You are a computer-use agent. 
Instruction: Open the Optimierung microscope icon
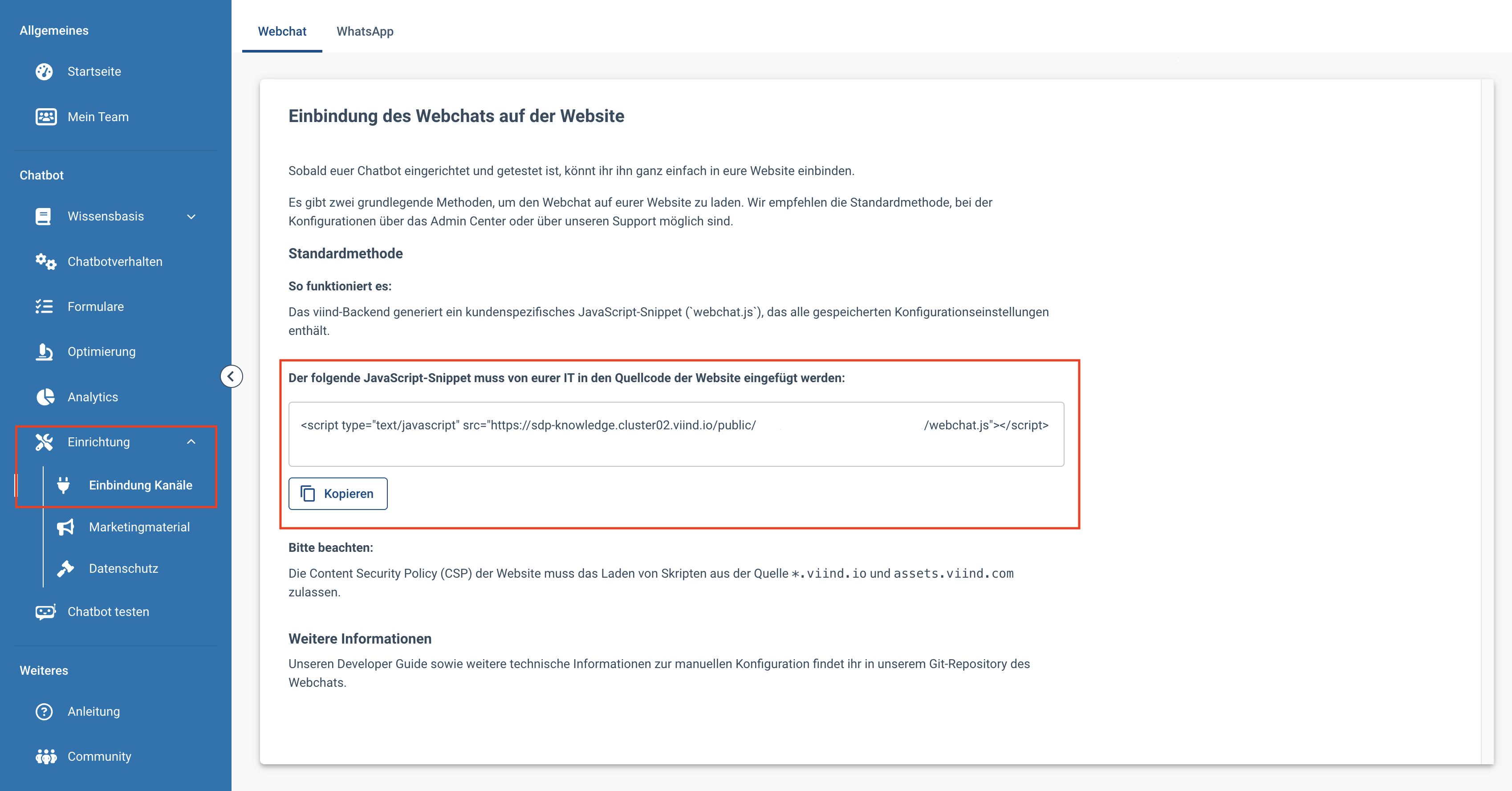click(x=44, y=352)
